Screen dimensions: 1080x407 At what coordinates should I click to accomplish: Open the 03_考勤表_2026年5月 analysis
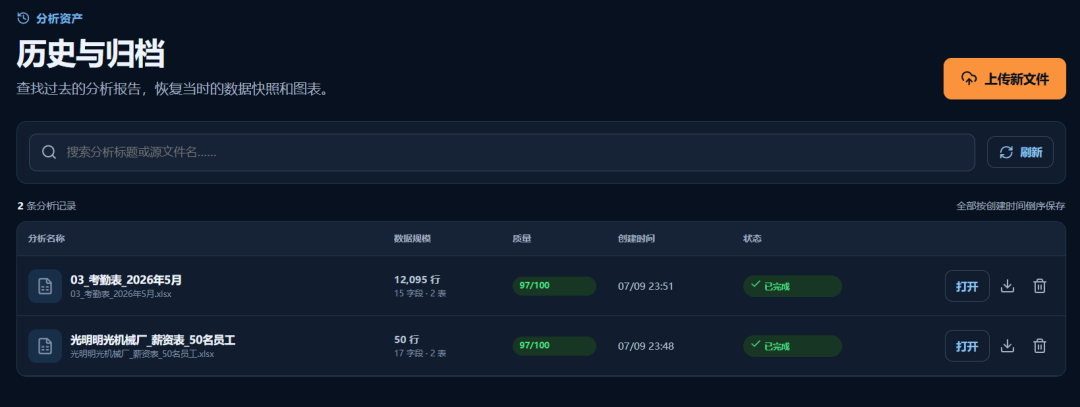point(967,286)
